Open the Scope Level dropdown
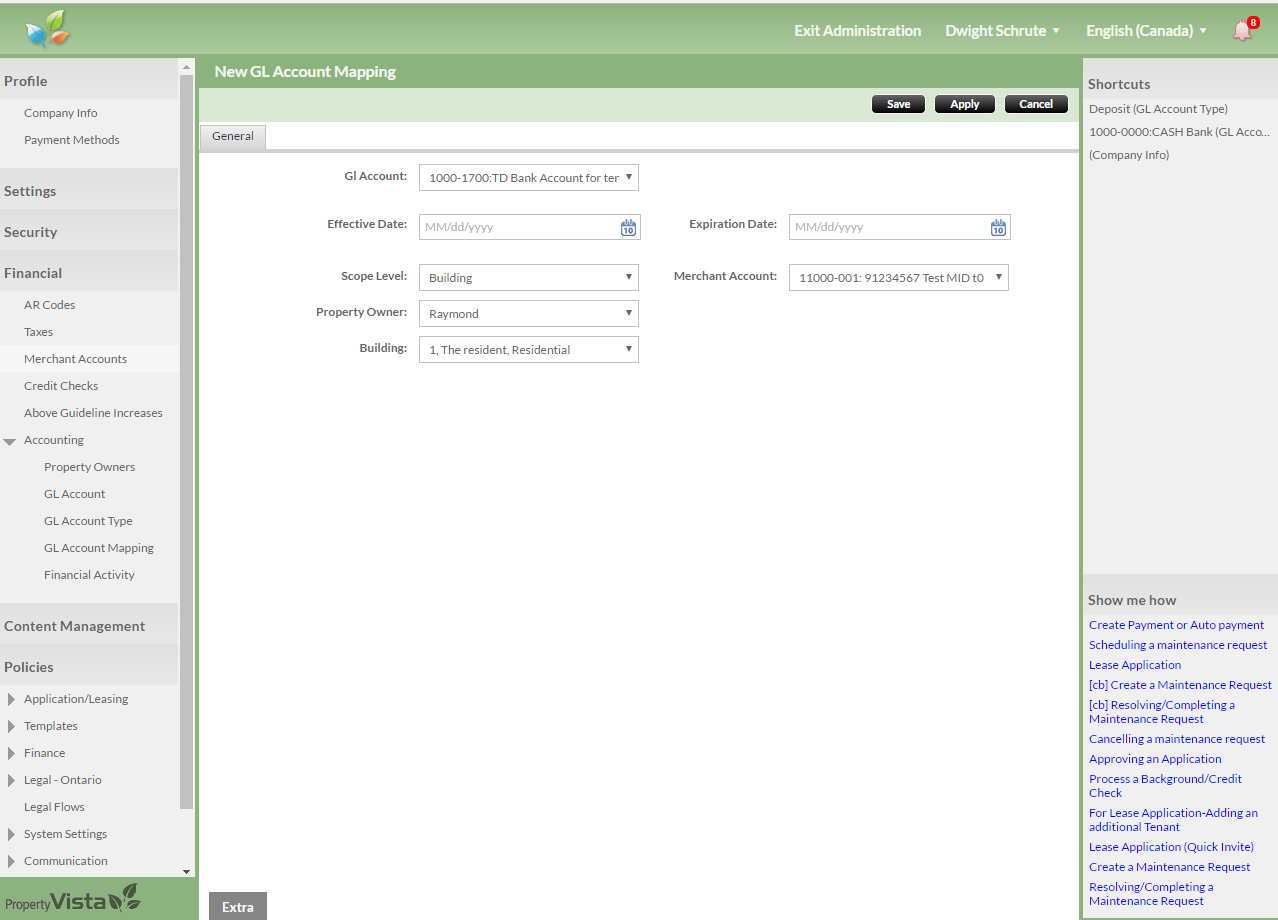This screenshot has height=920, width=1278. point(528,278)
